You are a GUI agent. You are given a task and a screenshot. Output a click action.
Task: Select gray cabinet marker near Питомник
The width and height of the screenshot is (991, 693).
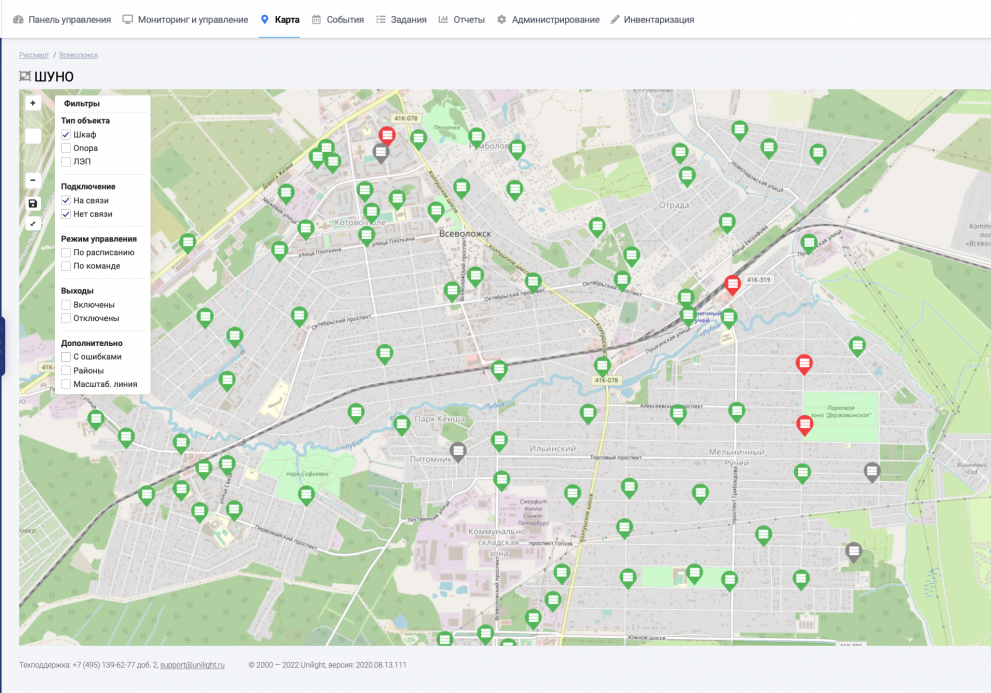coord(458,451)
